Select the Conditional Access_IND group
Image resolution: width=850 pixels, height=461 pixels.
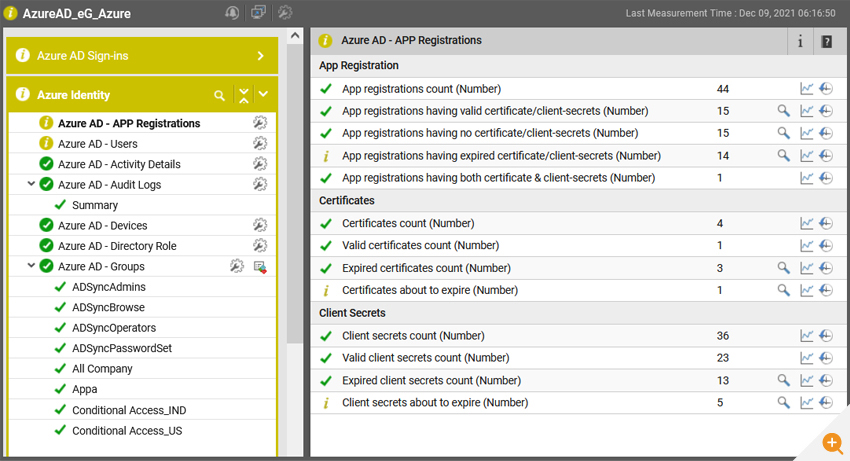click(129, 411)
